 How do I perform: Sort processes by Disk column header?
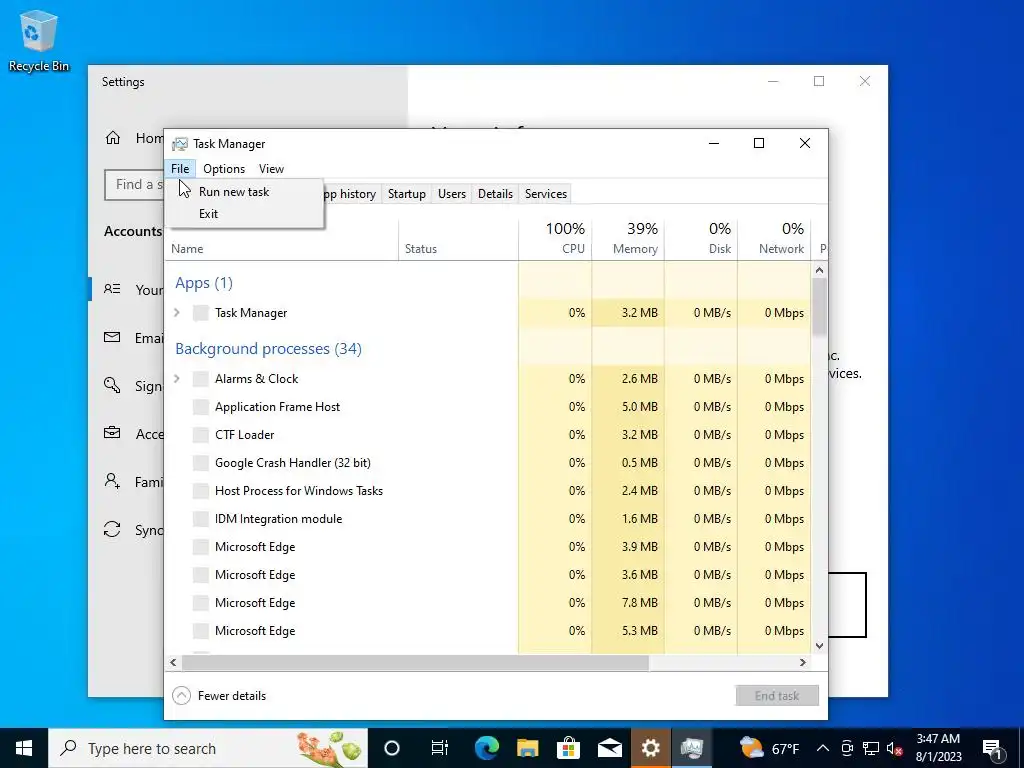click(x=701, y=238)
